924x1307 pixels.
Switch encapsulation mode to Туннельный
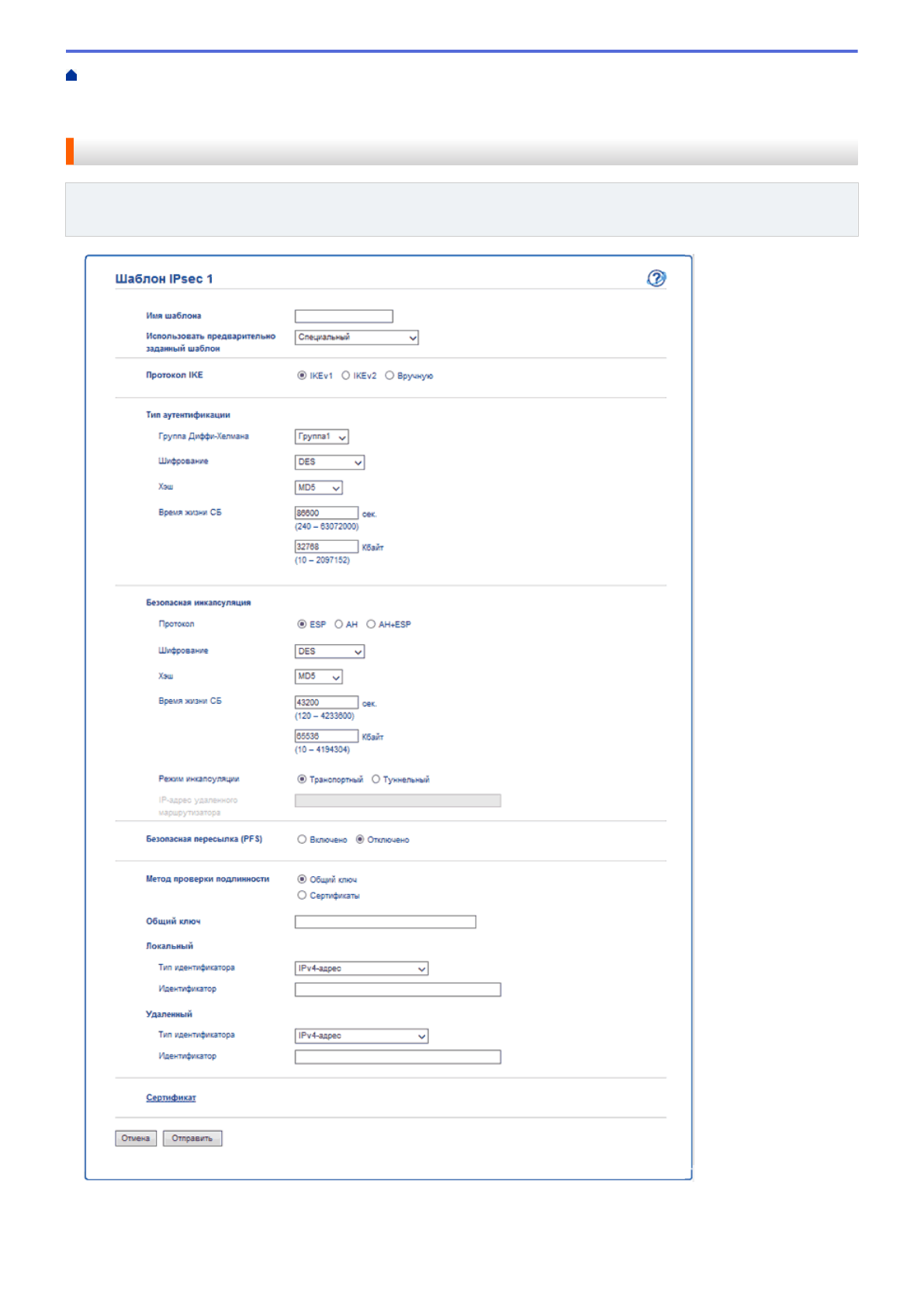pyautogui.click(x=376, y=779)
